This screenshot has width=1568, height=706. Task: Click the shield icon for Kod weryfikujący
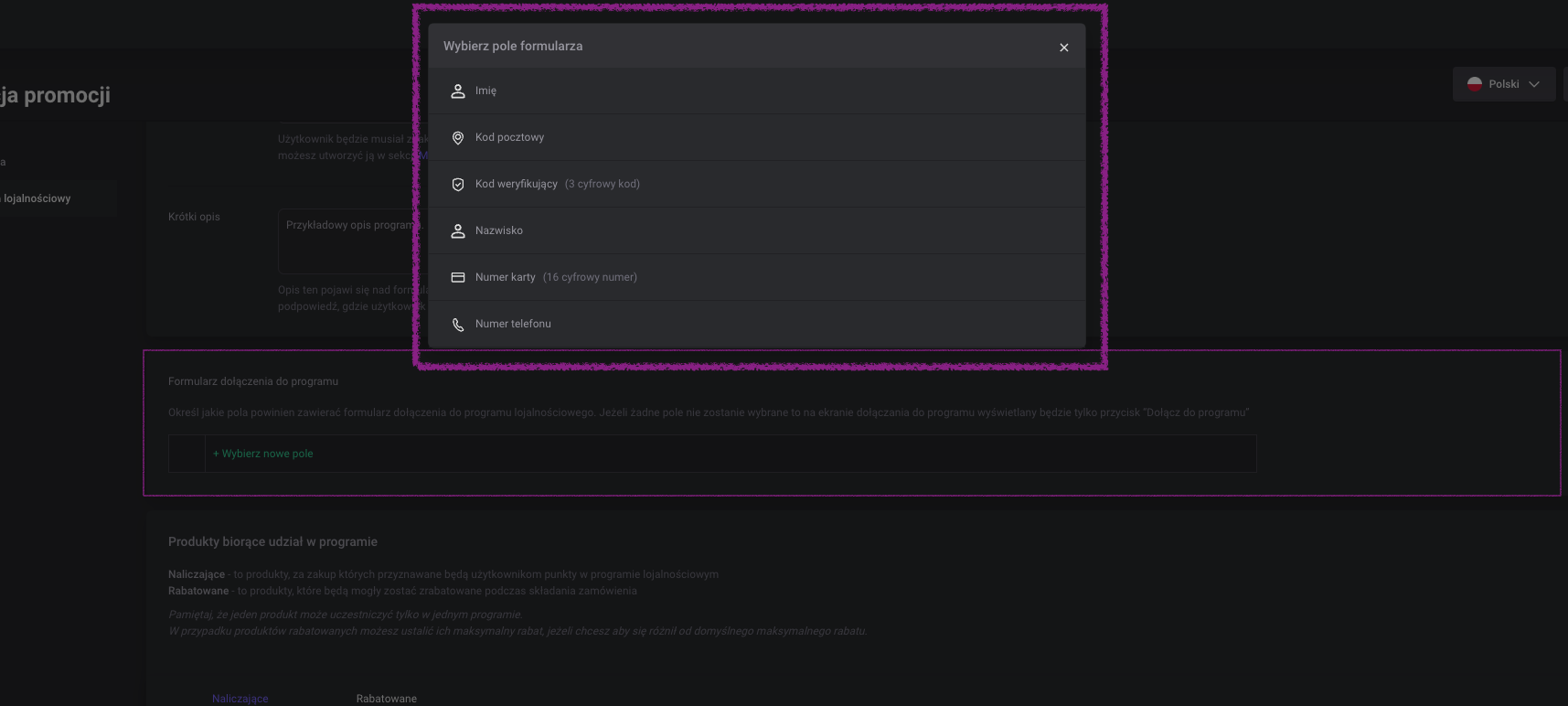coord(458,185)
